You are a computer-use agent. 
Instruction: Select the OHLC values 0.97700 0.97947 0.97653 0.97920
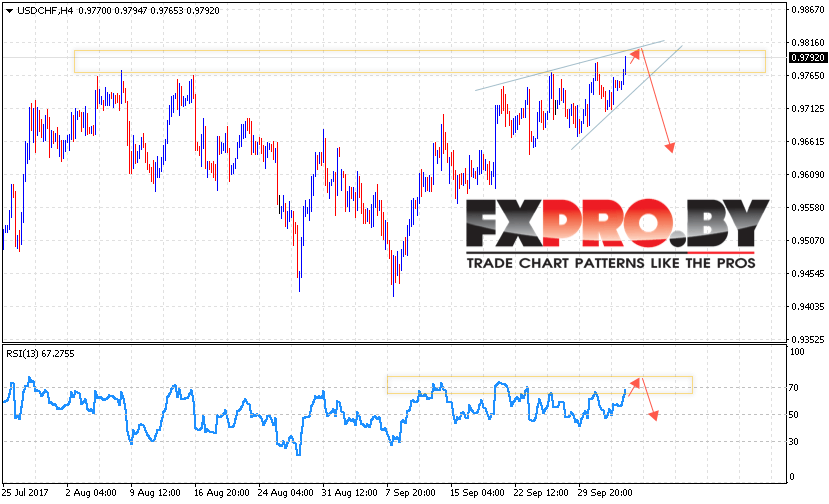coord(149,11)
